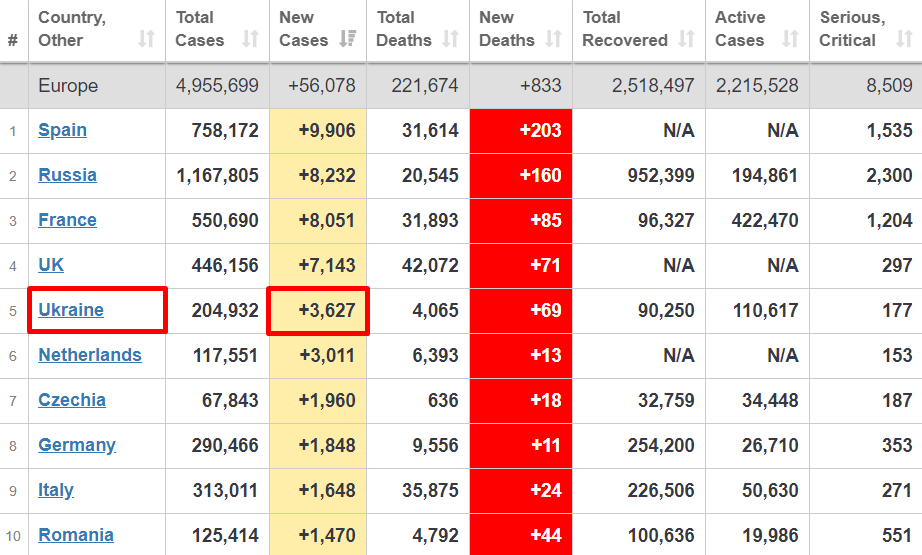Image resolution: width=922 pixels, height=555 pixels.
Task: Sort table by Country, Other column icon
Action: click(146, 40)
